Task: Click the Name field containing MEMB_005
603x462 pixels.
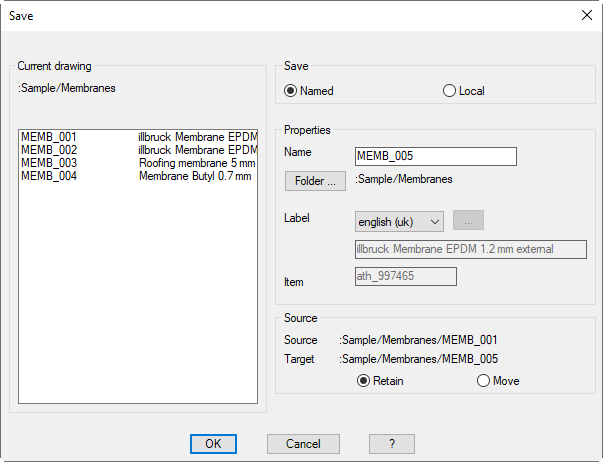Action: pyautogui.click(x=435, y=156)
